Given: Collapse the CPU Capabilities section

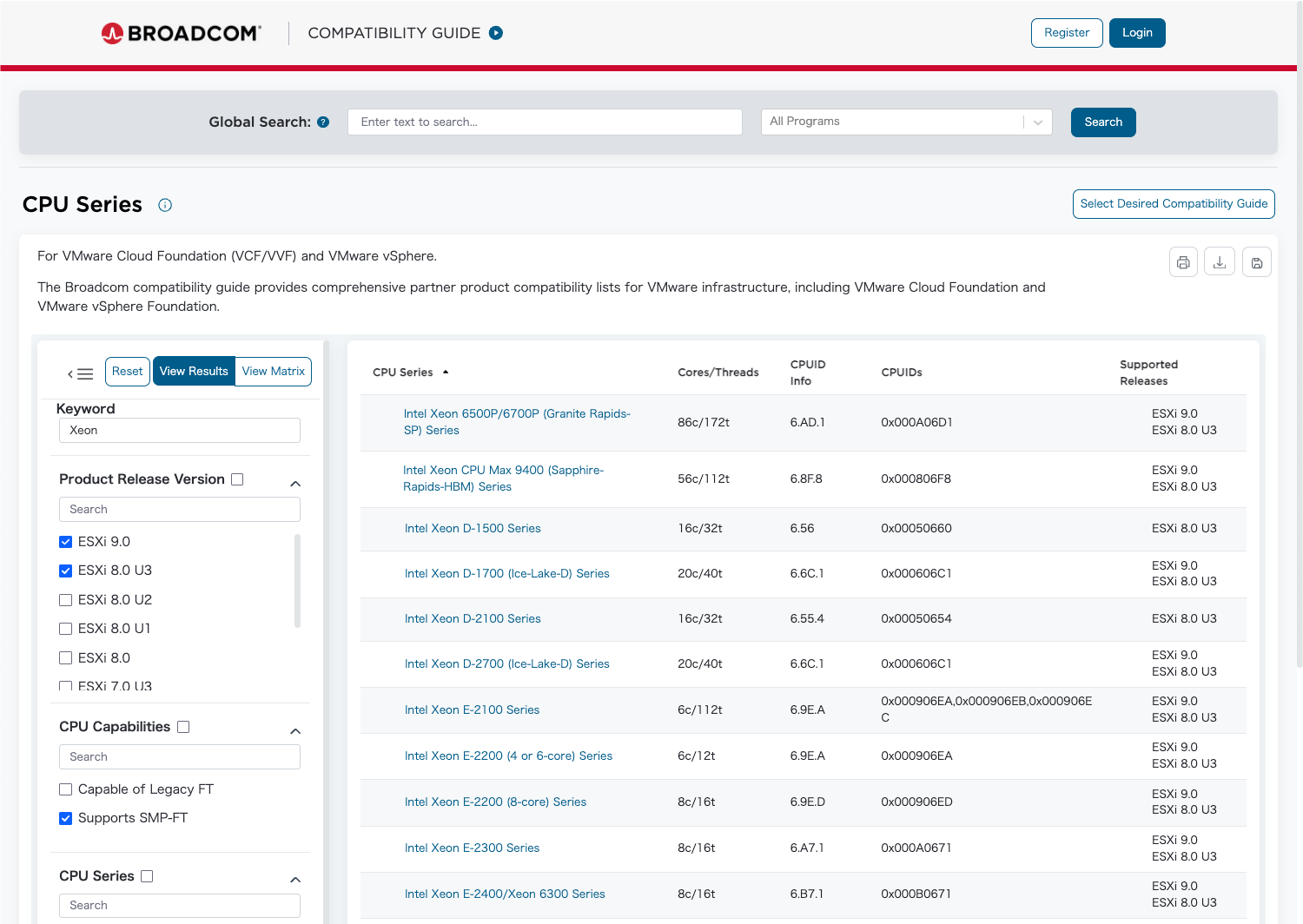Looking at the screenshot, I should (294, 730).
